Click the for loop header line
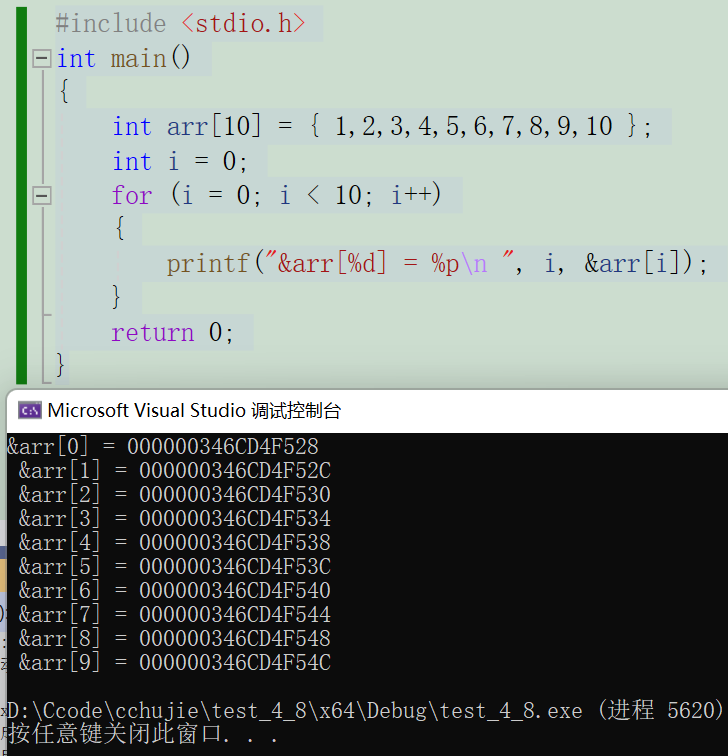Viewport: 728px width, 756px height. tap(276, 195)
